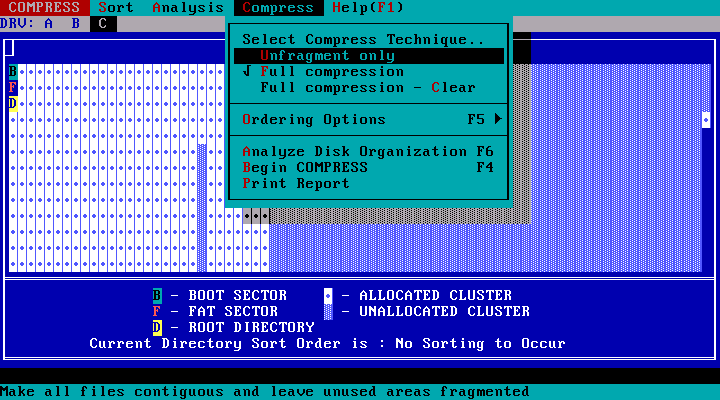Choose Print Report entry
The image size is (720, 400).
(x=369, y=184)
